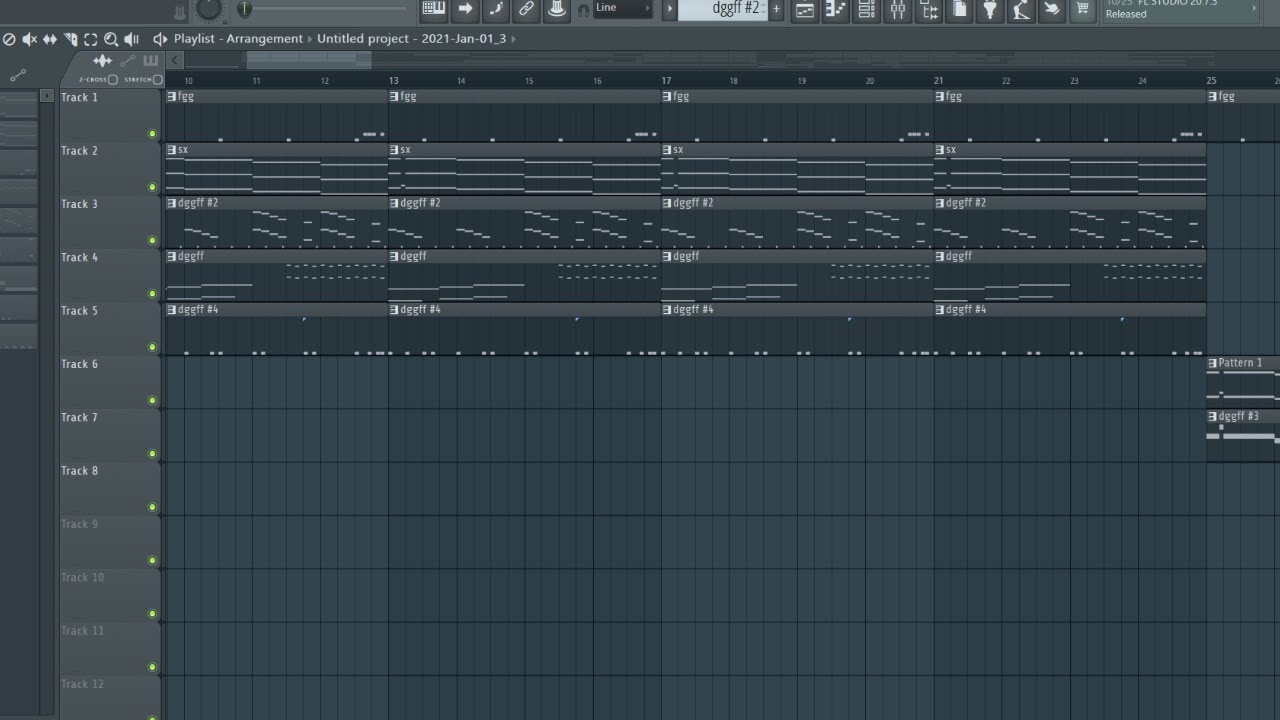Select the Playback tool speaker icon
Viewport: 1280px width, 720px height.
coord(131,39)
